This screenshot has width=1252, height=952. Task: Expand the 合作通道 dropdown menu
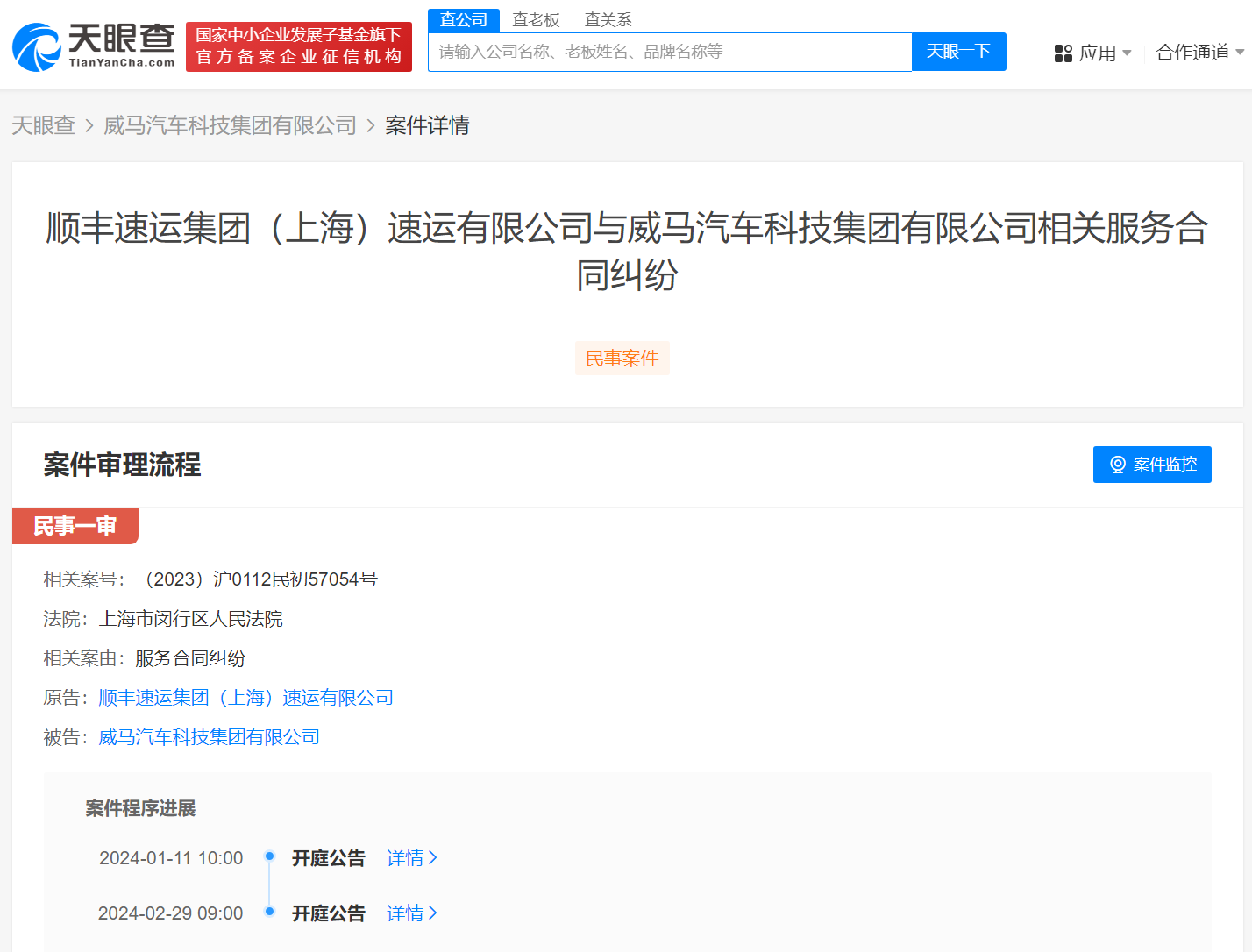click(1200, 53)
